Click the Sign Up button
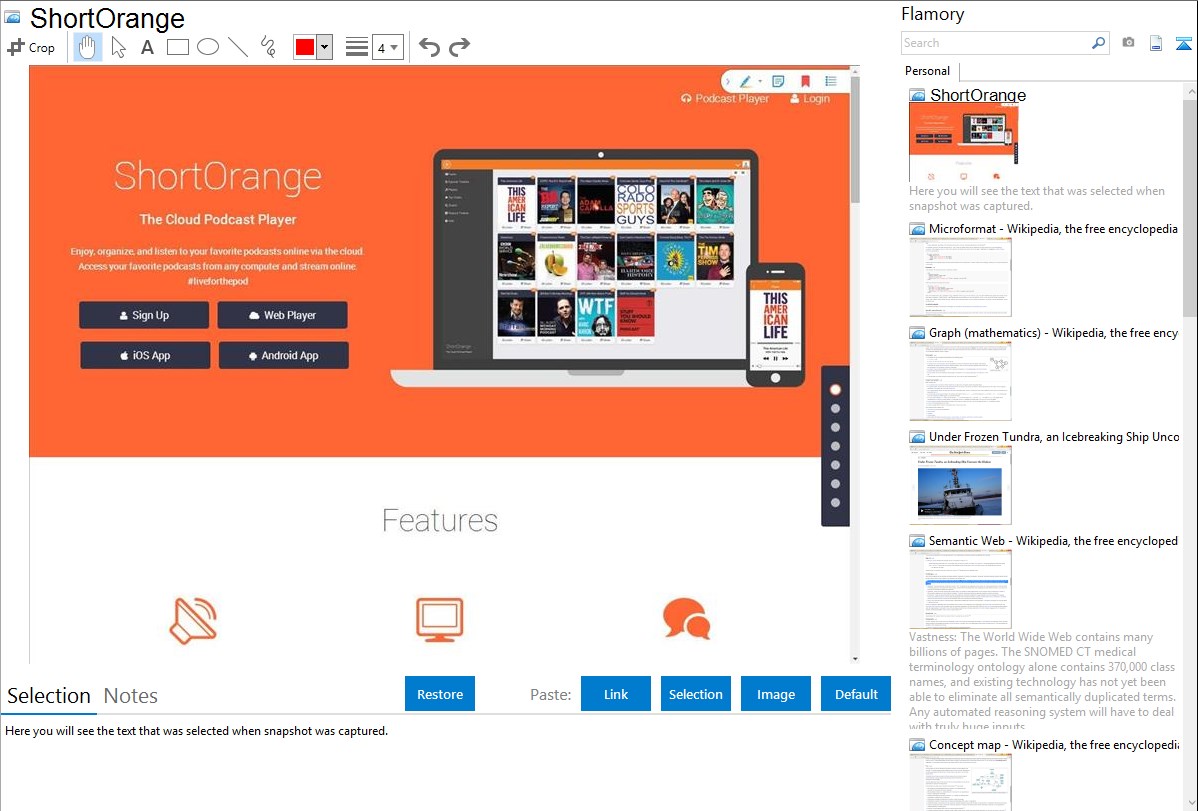1198x811 pixels. click(x=144, y=315)
